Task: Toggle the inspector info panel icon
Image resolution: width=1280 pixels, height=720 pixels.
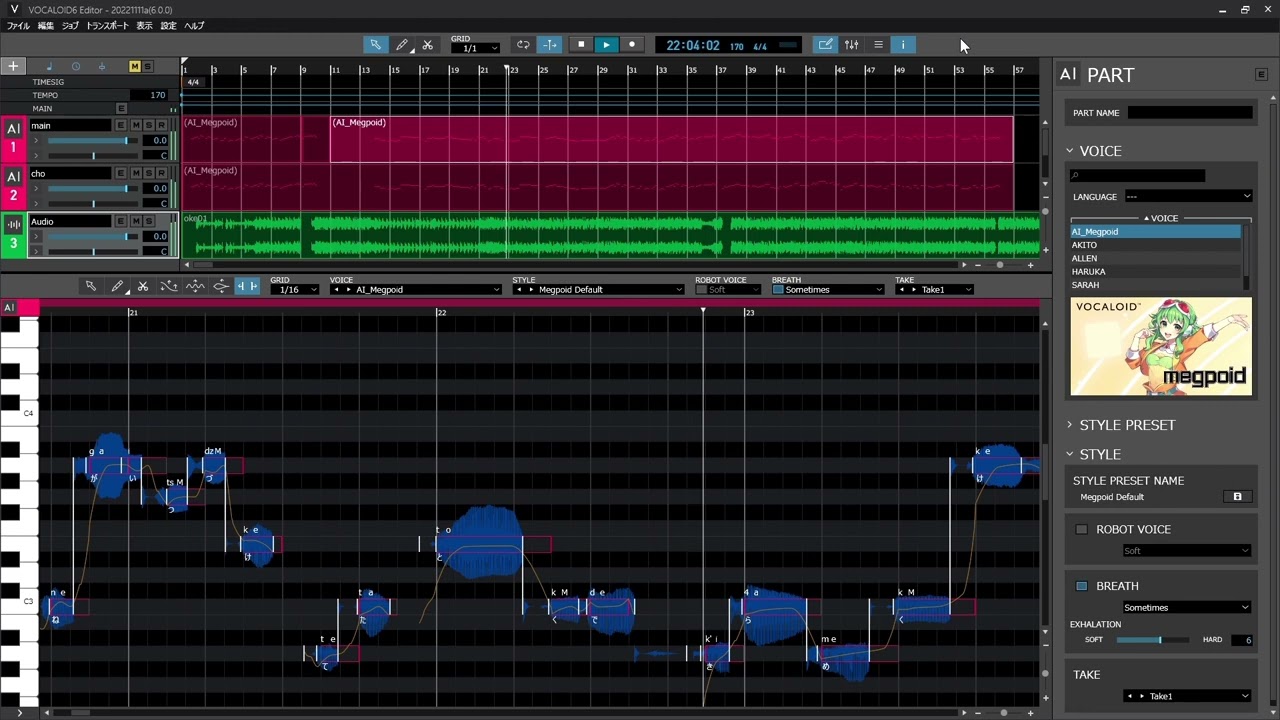Action: (x=903, y=45)
